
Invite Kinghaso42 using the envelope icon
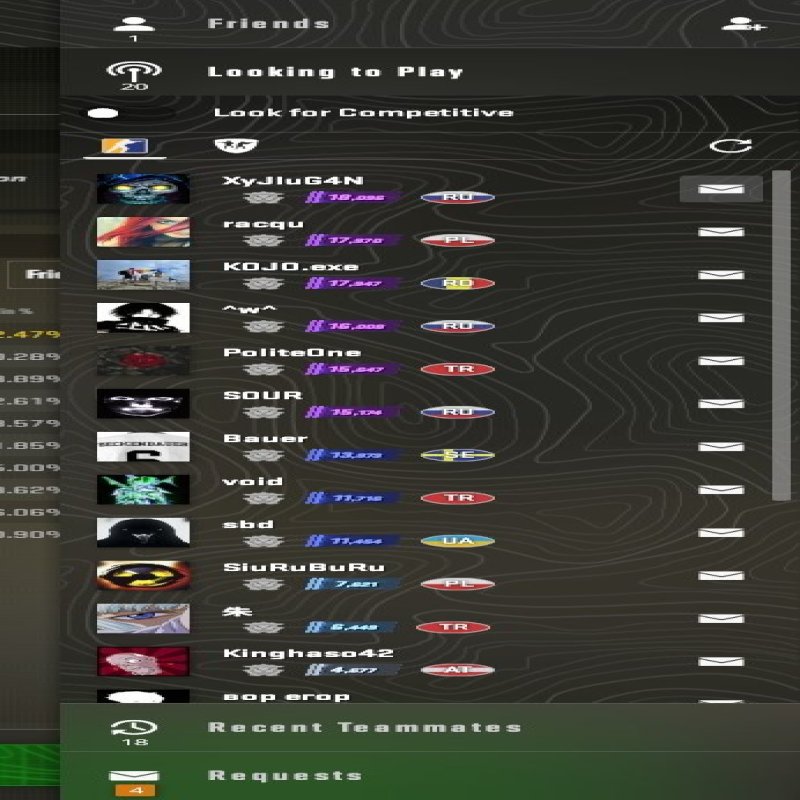click(x=720, y=661)
